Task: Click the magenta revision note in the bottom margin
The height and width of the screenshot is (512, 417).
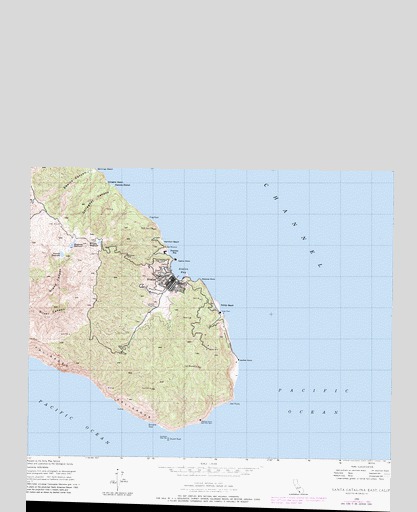Action: point(299,499)
